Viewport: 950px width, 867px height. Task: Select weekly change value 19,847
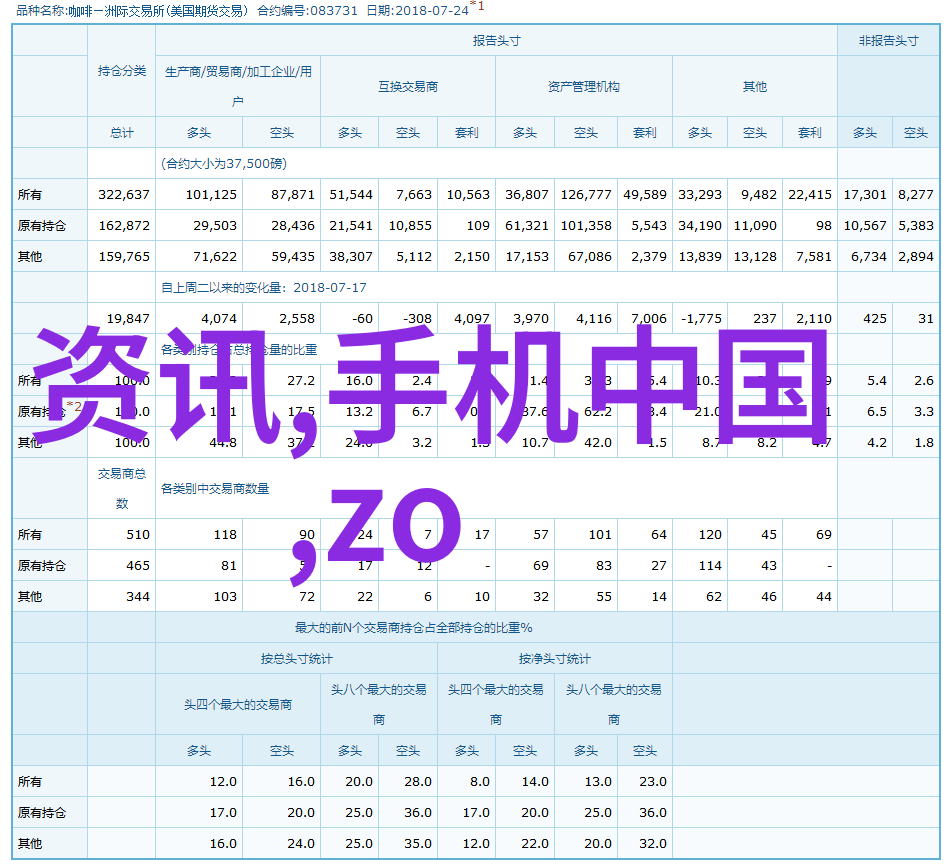tap(128, 318)
